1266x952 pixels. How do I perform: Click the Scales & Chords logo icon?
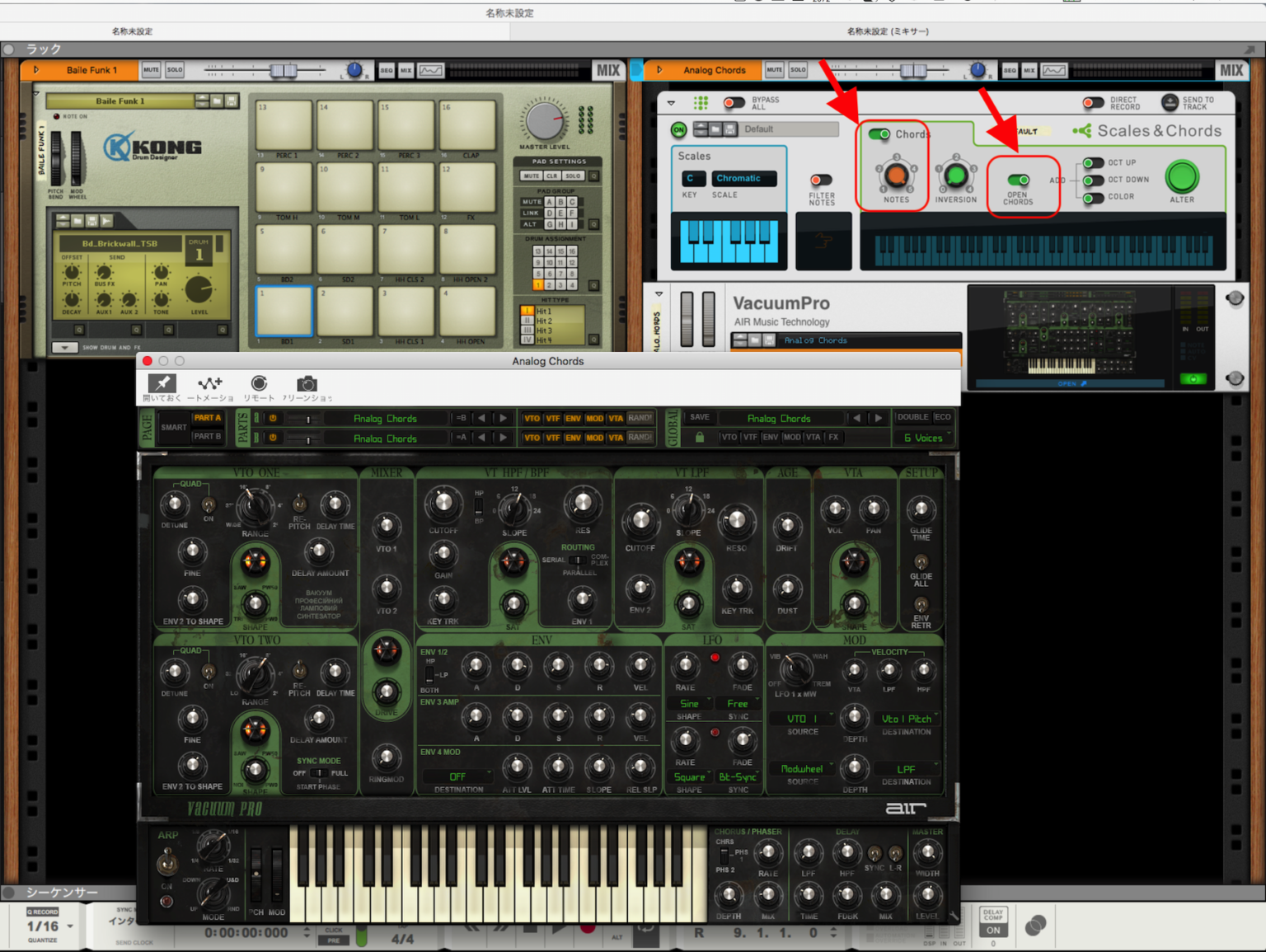(1082, 130)
